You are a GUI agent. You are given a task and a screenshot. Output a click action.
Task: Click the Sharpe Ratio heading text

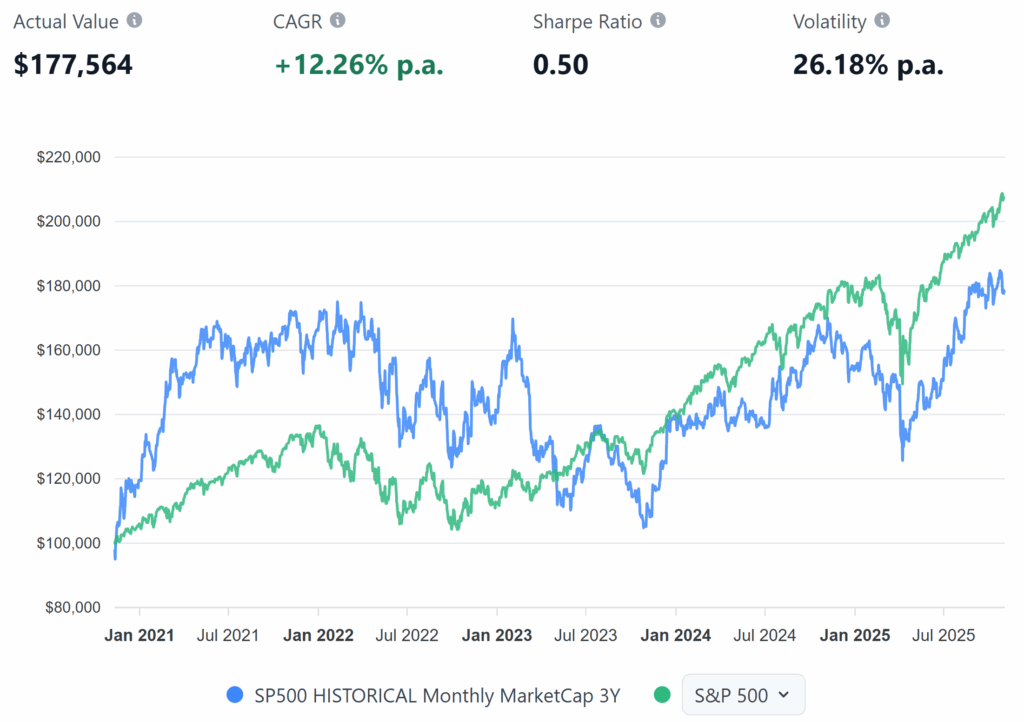click(588, 21)
